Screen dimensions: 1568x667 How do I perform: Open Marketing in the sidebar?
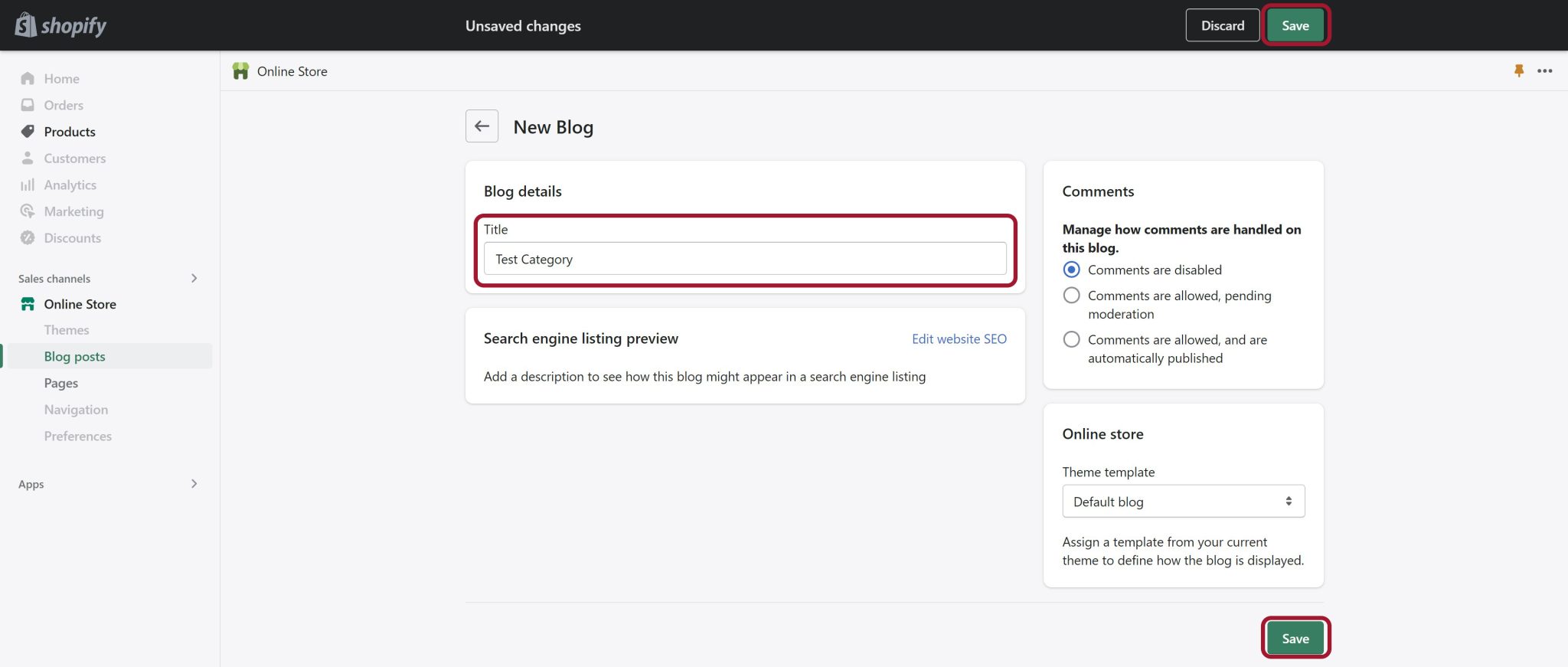73,211
